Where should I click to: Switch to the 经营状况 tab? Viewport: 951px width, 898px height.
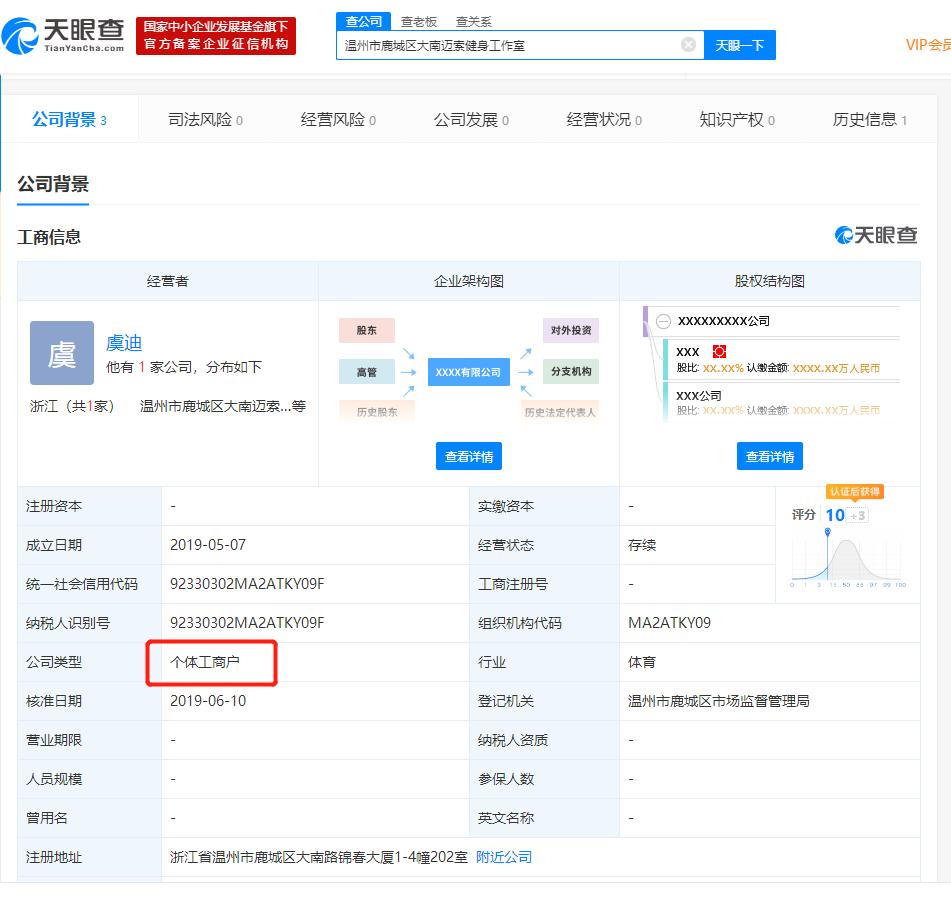pyautogui.click(x=602, y=117)
